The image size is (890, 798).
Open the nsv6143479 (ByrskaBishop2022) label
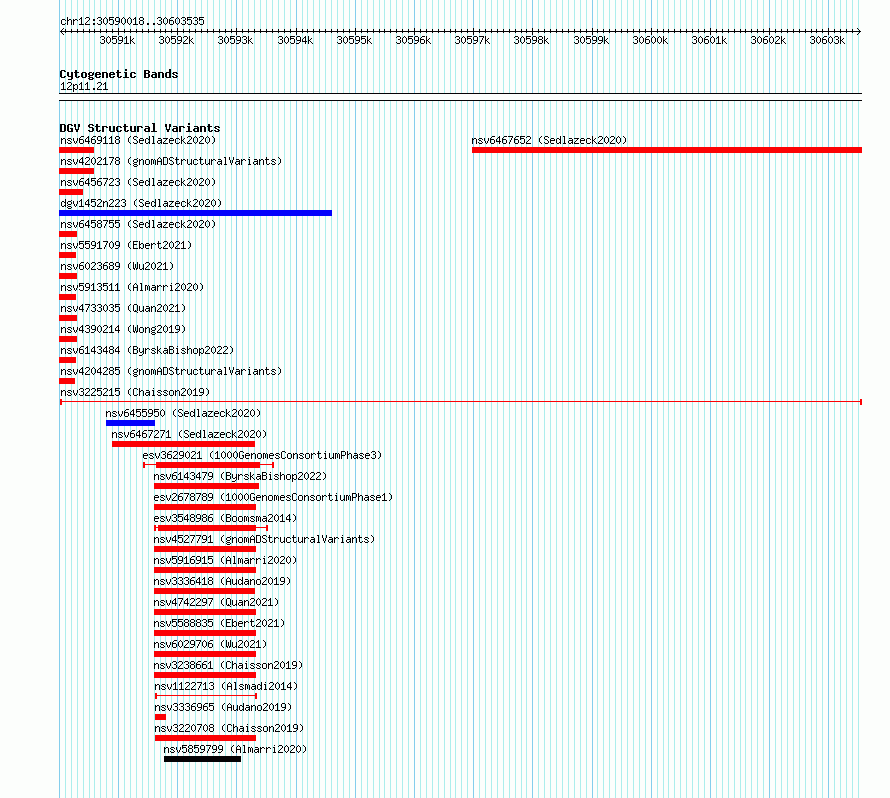click(x=240, y=476)
